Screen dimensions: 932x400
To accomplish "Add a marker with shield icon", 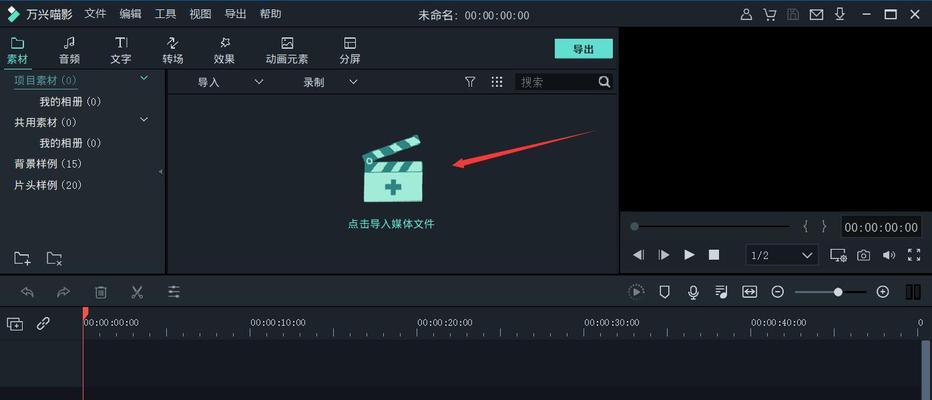I will 665,292.
